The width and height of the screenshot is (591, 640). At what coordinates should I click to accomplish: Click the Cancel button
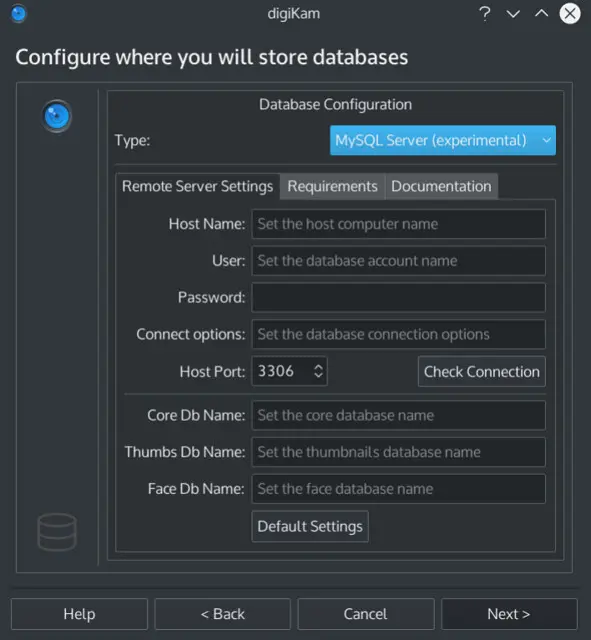pos(366,614)
